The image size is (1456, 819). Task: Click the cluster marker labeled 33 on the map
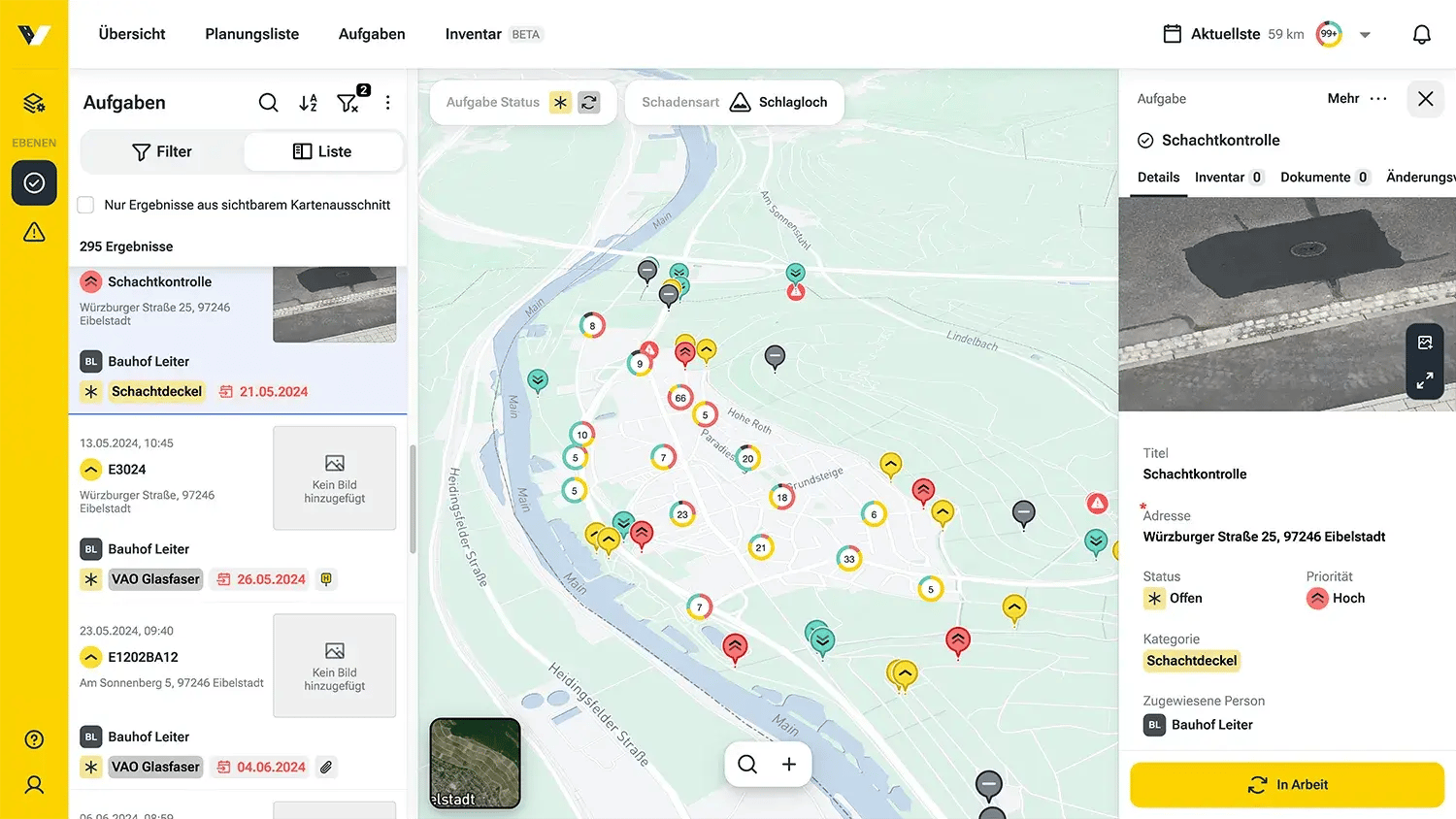[849, 559]
